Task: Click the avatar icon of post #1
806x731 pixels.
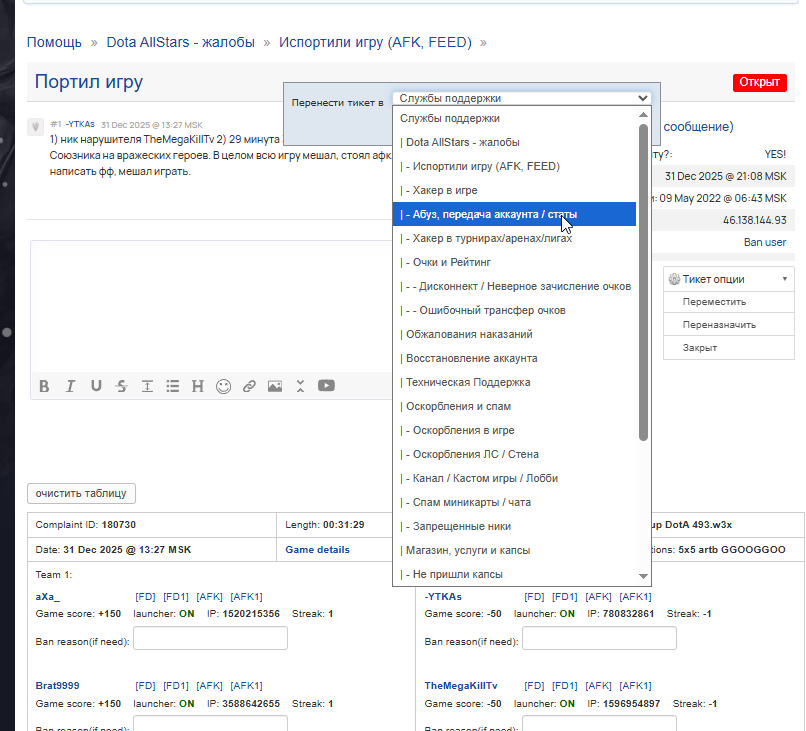Action: [35, 126]
